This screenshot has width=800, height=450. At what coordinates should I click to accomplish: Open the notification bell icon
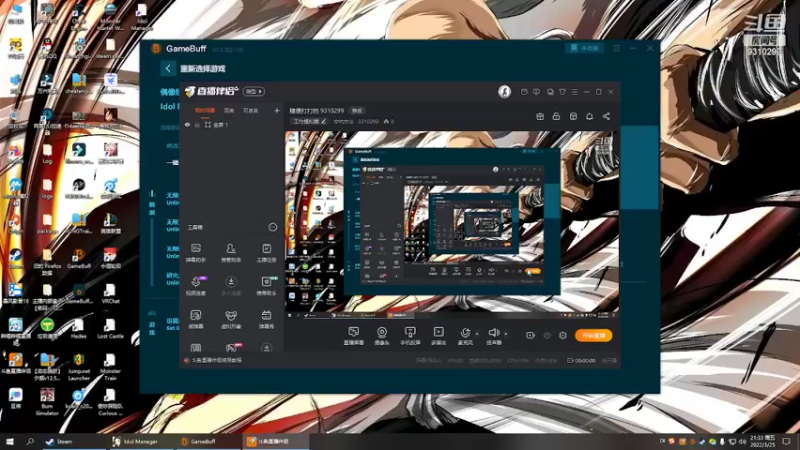589,116
